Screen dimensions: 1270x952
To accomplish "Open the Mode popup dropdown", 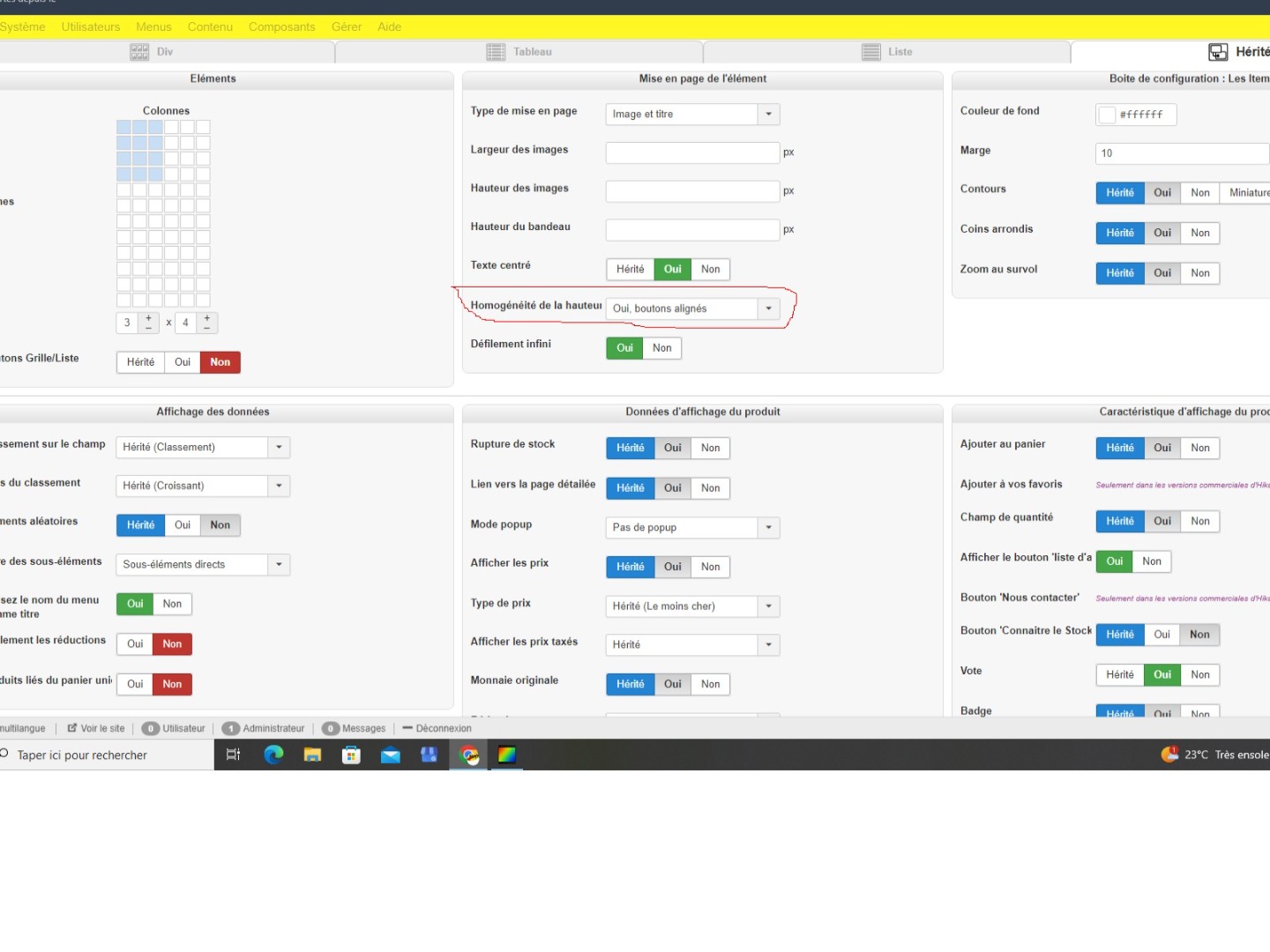I will (693, 527).
